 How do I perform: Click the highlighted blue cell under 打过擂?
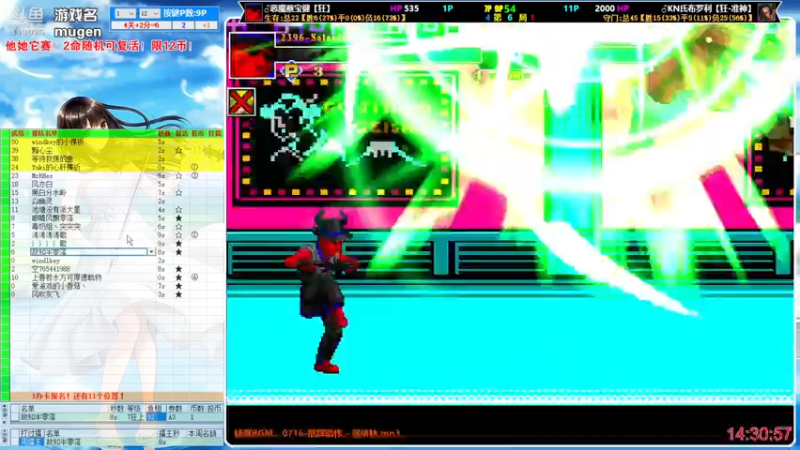pyautogui.click(x=32, y=442)
